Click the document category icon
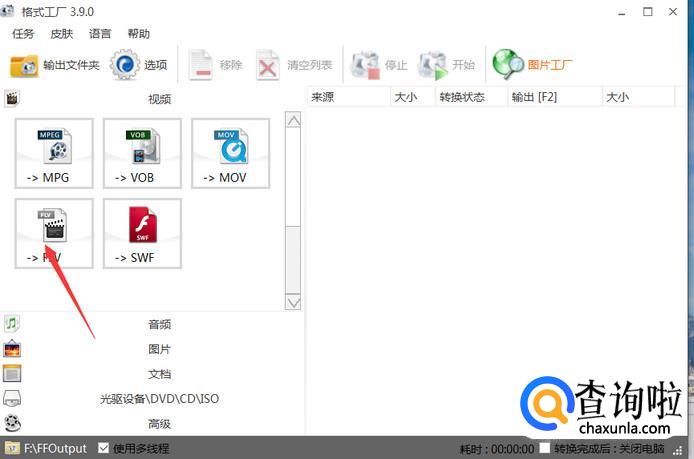This screenshot has width=694, height=459. pyautogui.click(x=12, y=374)
